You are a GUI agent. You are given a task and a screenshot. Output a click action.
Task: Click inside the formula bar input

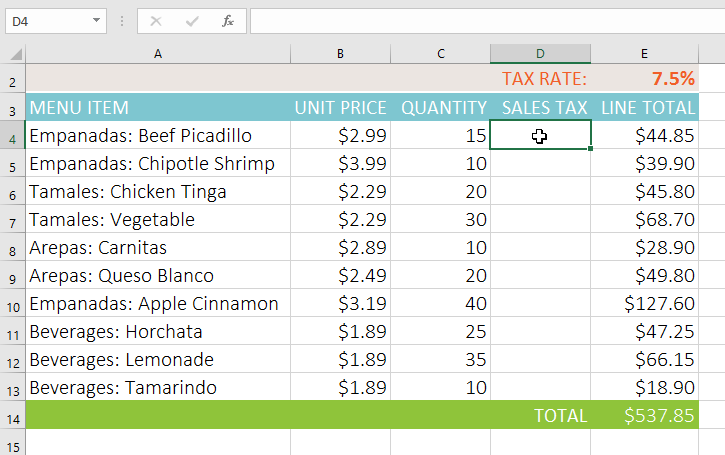click(480, 20)
